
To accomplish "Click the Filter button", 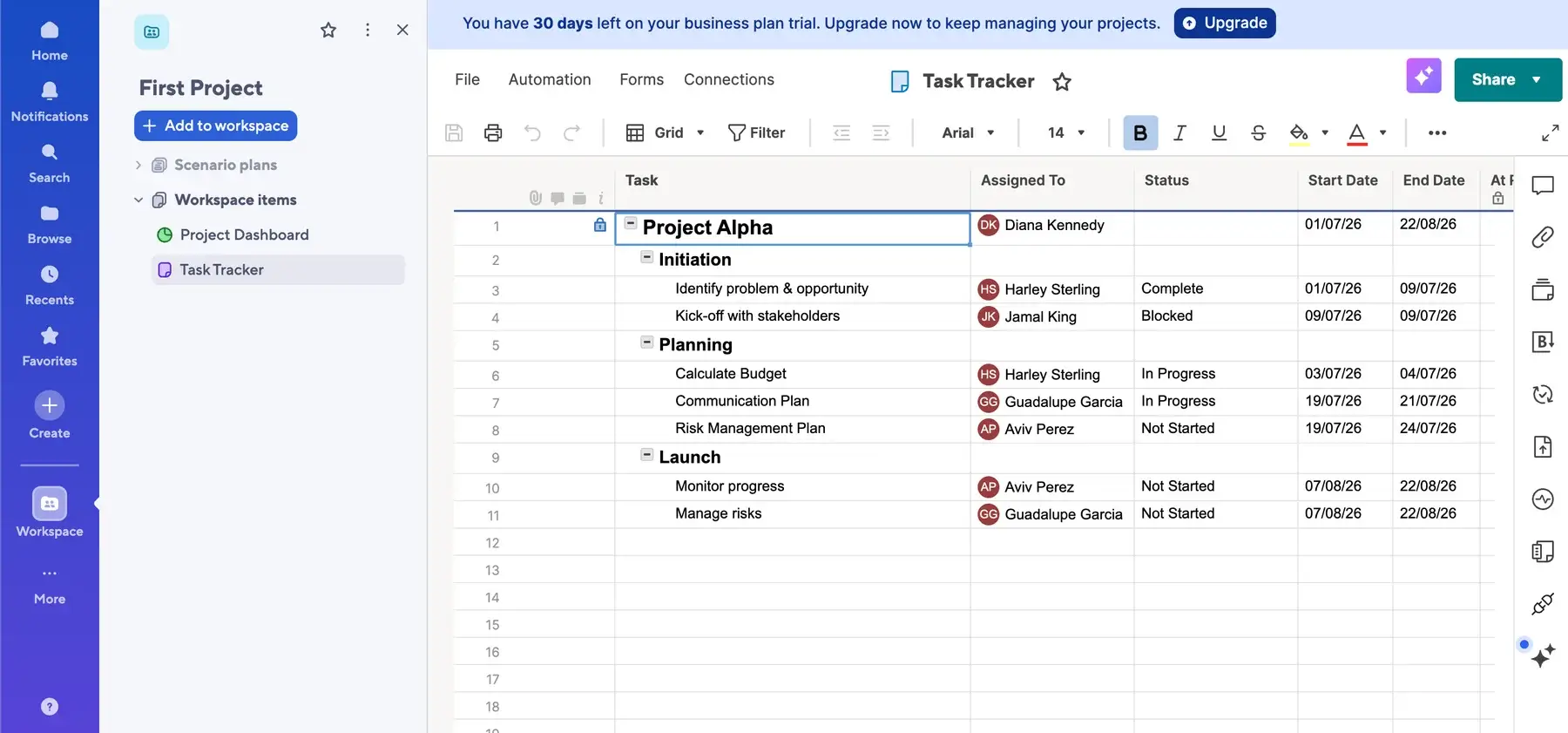I will 756,132.
